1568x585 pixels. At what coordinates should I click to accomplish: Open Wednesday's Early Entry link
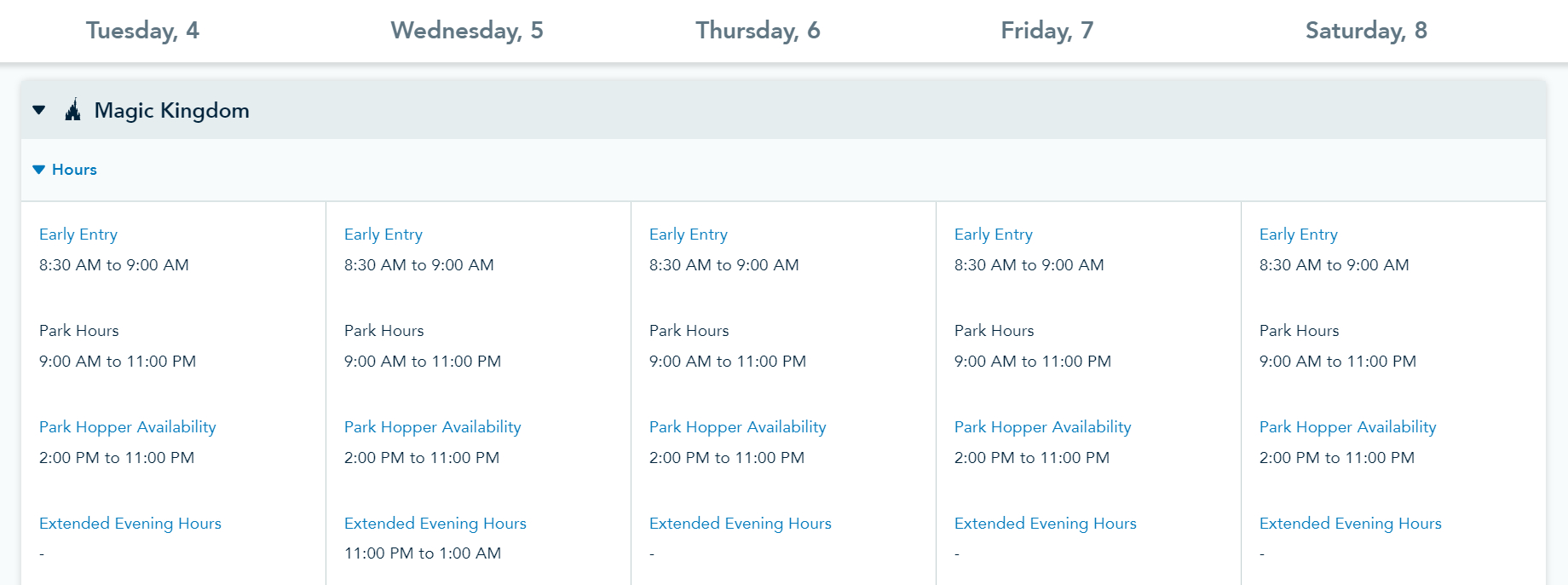pyautogui.click(x=383, y=235)
